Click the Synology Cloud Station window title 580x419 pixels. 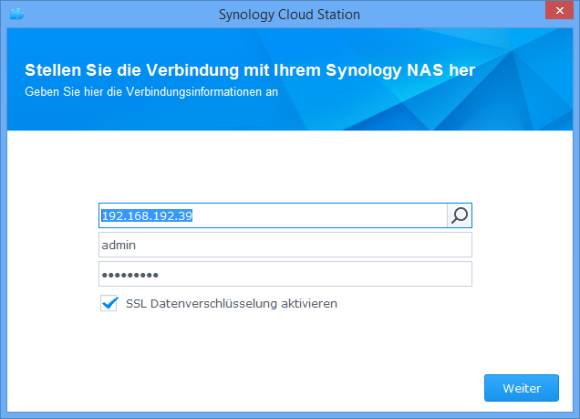tap(289, 14)
